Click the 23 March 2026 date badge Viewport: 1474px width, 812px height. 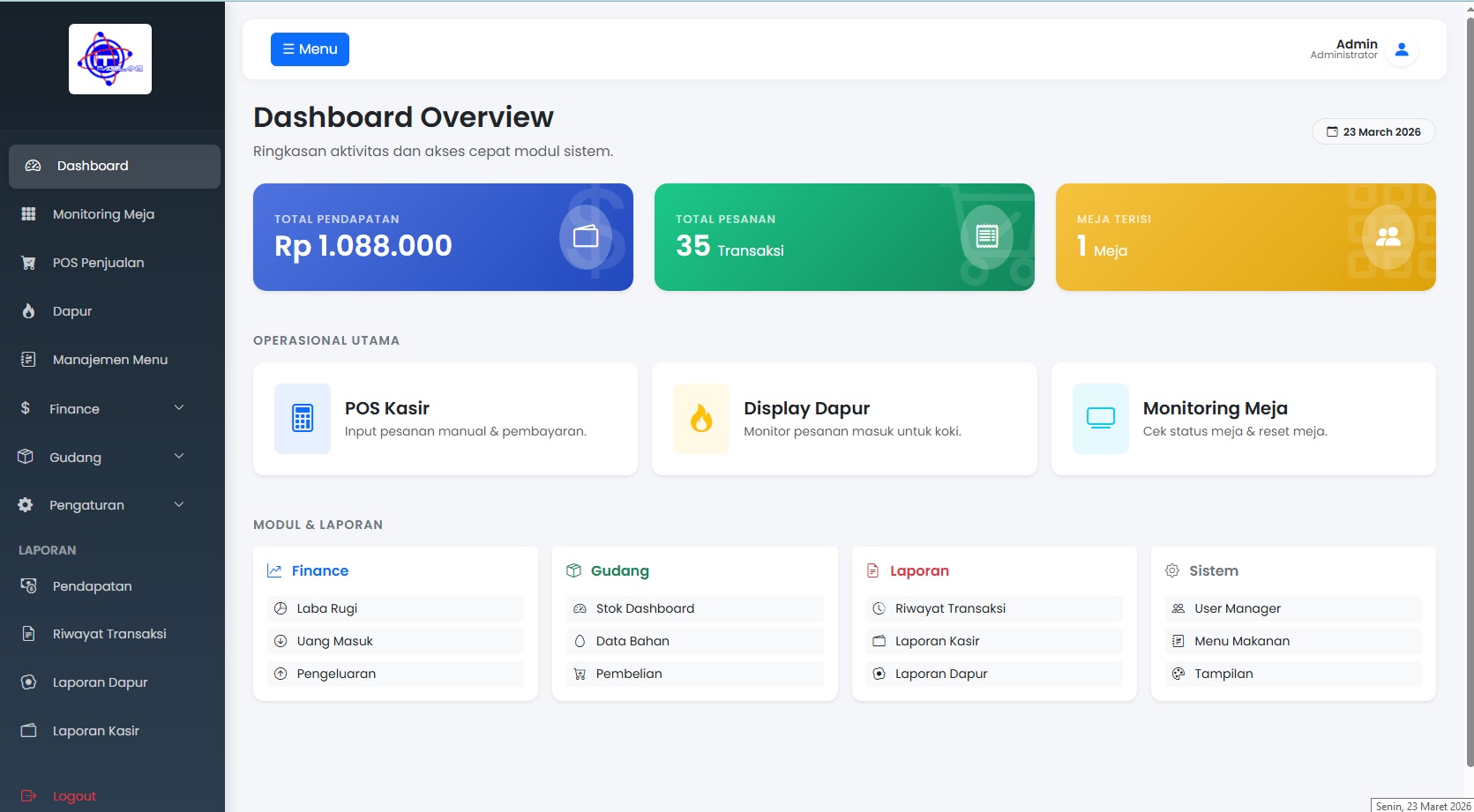(1373, 131)
